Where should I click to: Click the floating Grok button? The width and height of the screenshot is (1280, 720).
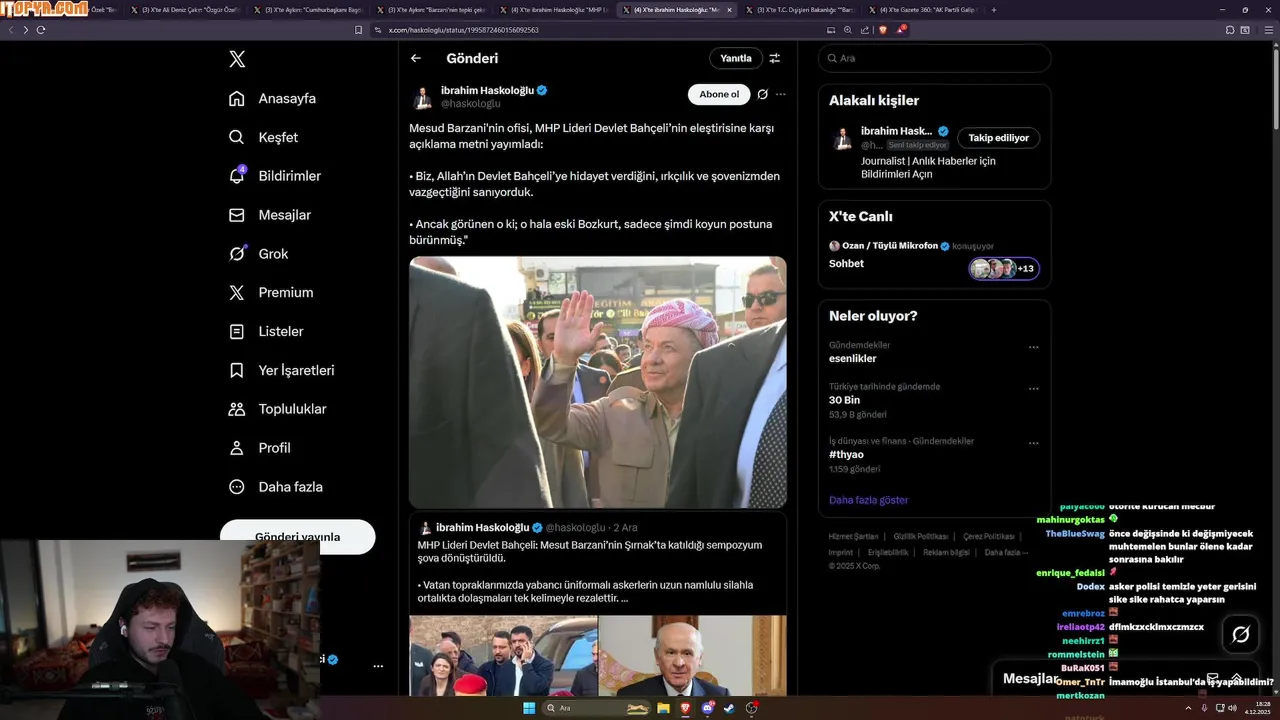[x=1241, y=634]
